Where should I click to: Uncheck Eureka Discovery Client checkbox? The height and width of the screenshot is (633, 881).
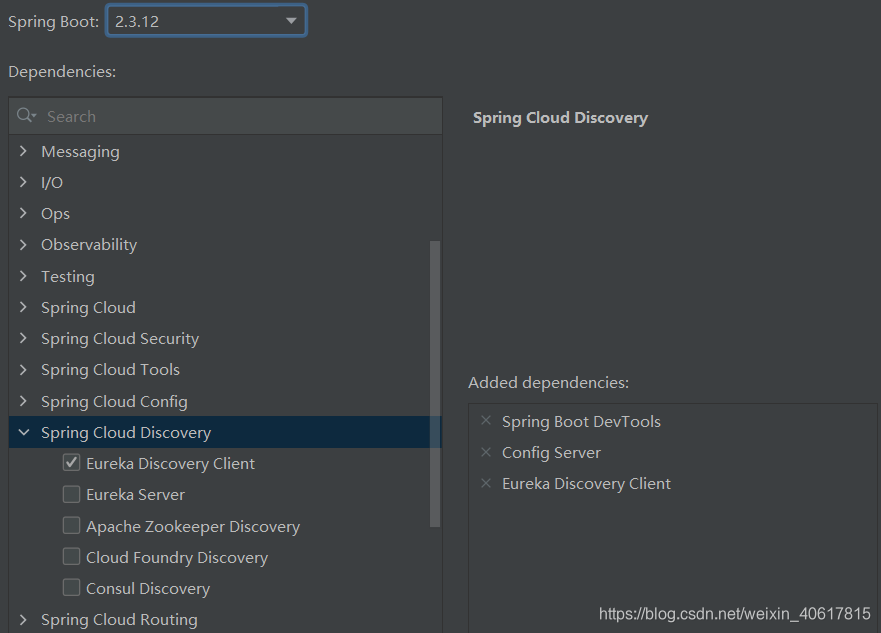[71, 463]
